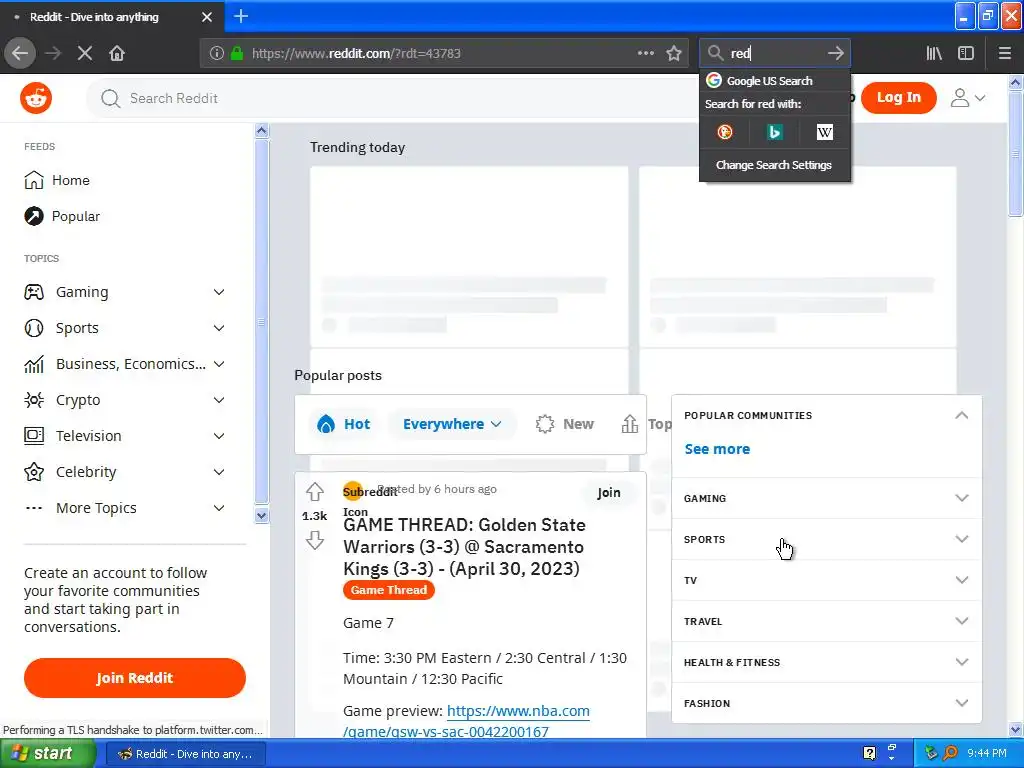Expand the Sports topic chevron
Screen dimensions: 1024x768
pyautogui.click(x=219, y=328)
